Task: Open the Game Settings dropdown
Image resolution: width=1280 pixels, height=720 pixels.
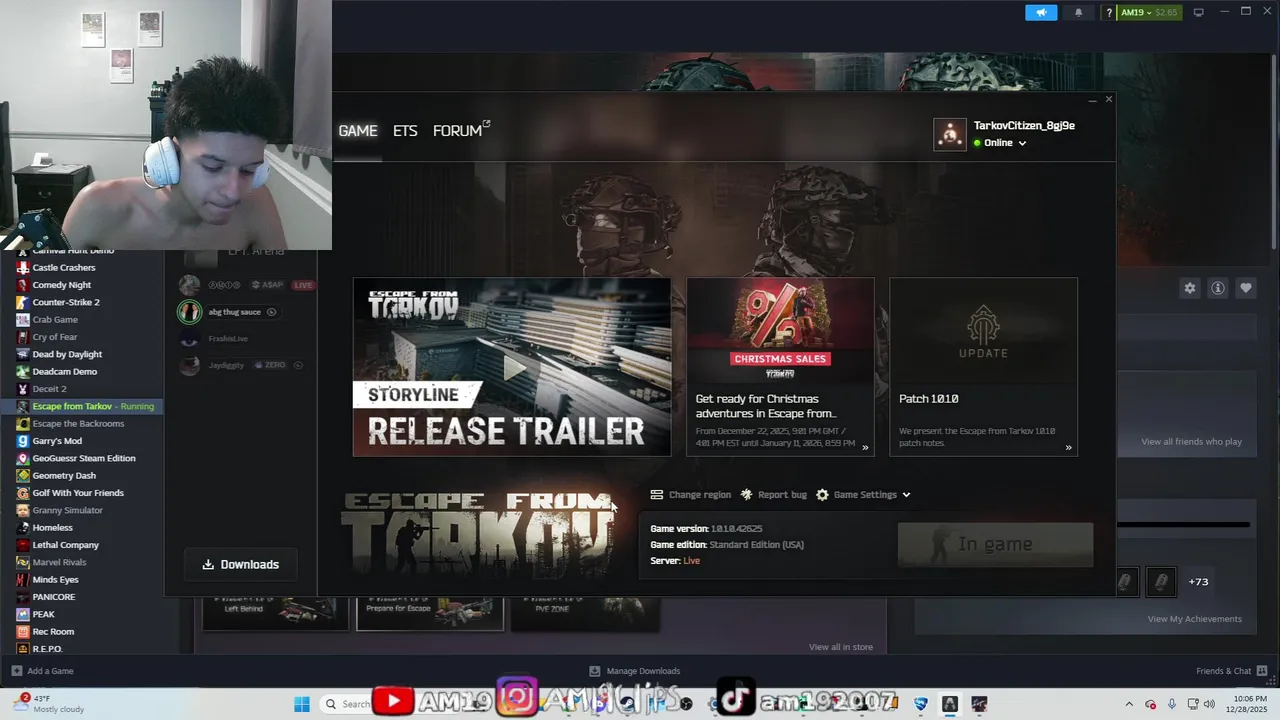Action: (x=864, y=495)
